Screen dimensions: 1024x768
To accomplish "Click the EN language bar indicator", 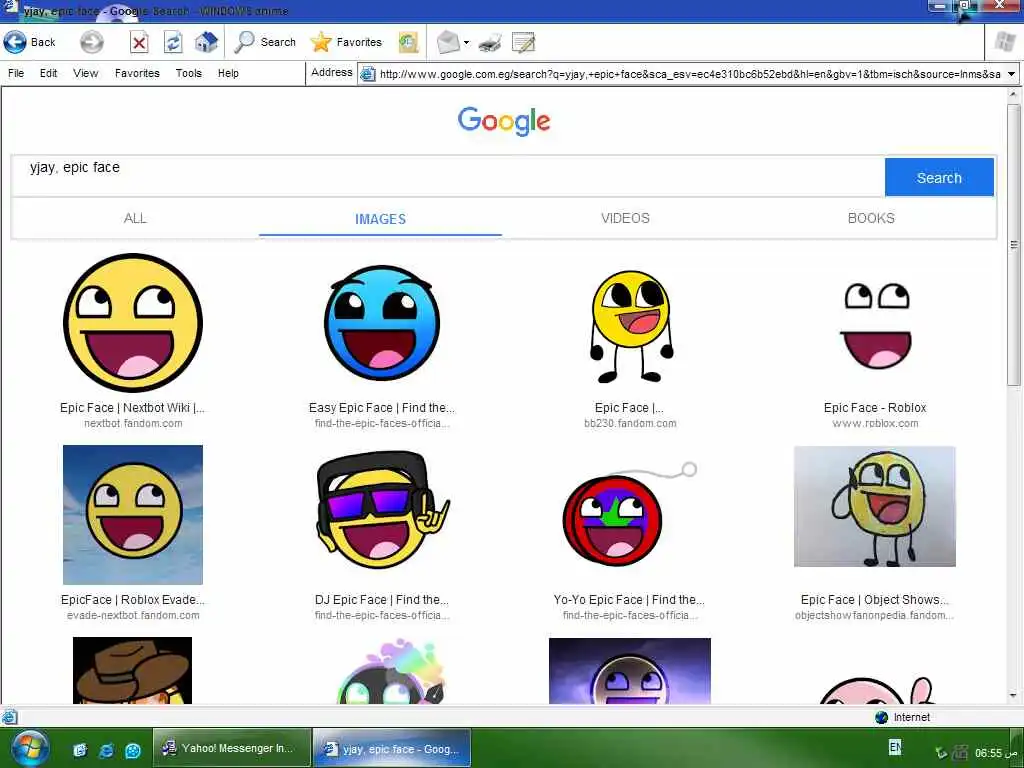I will 895,746.
